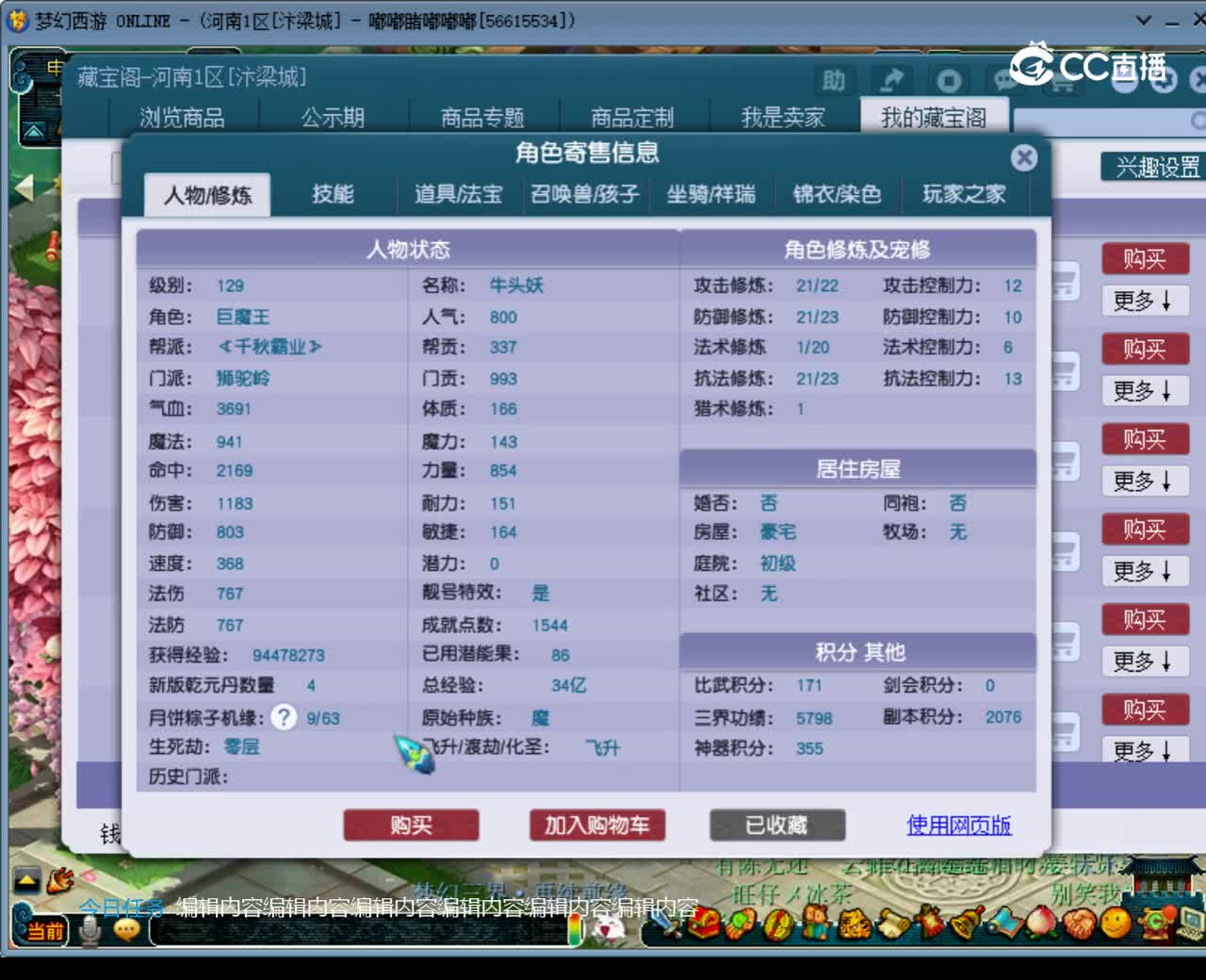
Task: Switch to the 玩家之家 tab
Action: click(x=964, y=194)
